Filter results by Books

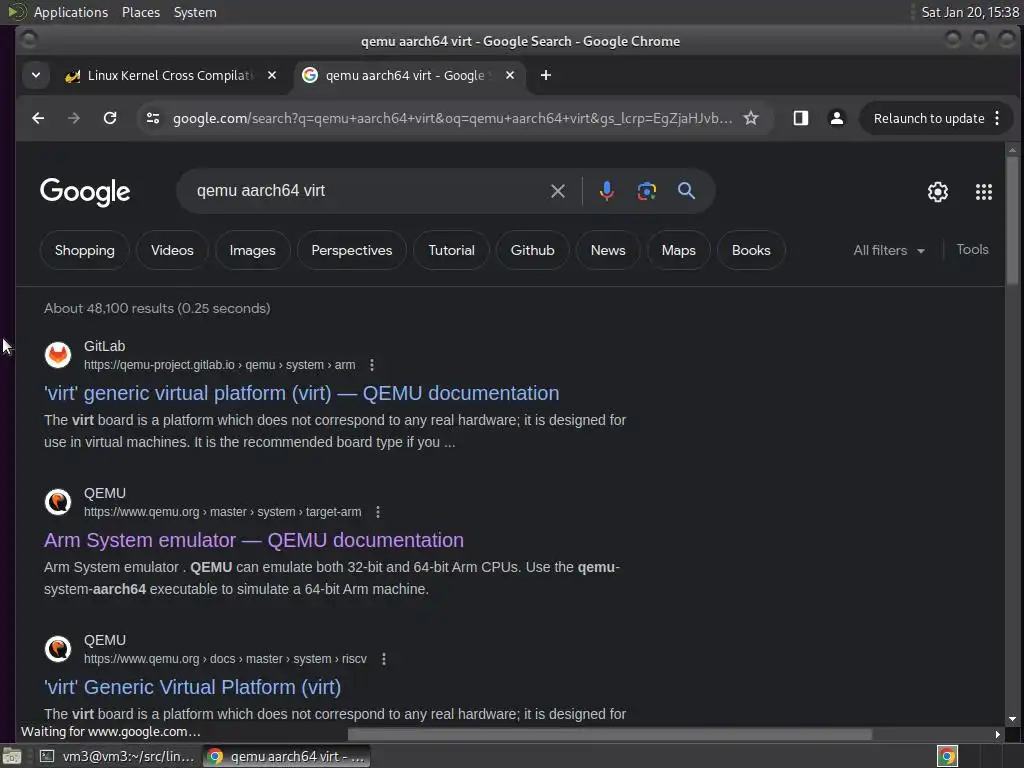click(x=751, y=251)
